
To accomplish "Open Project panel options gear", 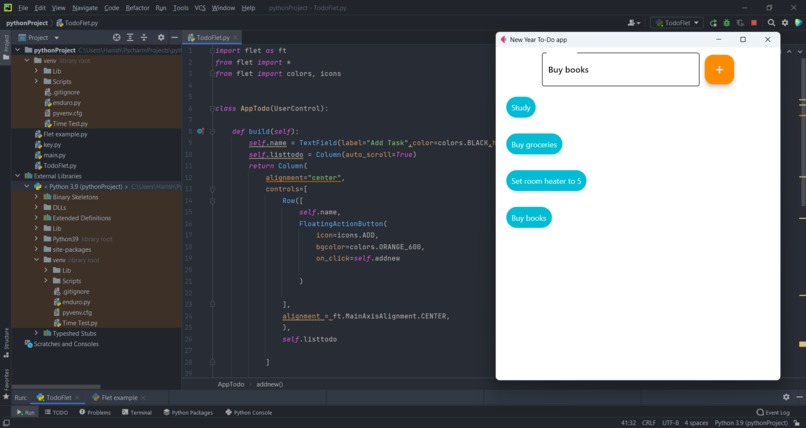I will pyautogui.click(x=161, y=38).
